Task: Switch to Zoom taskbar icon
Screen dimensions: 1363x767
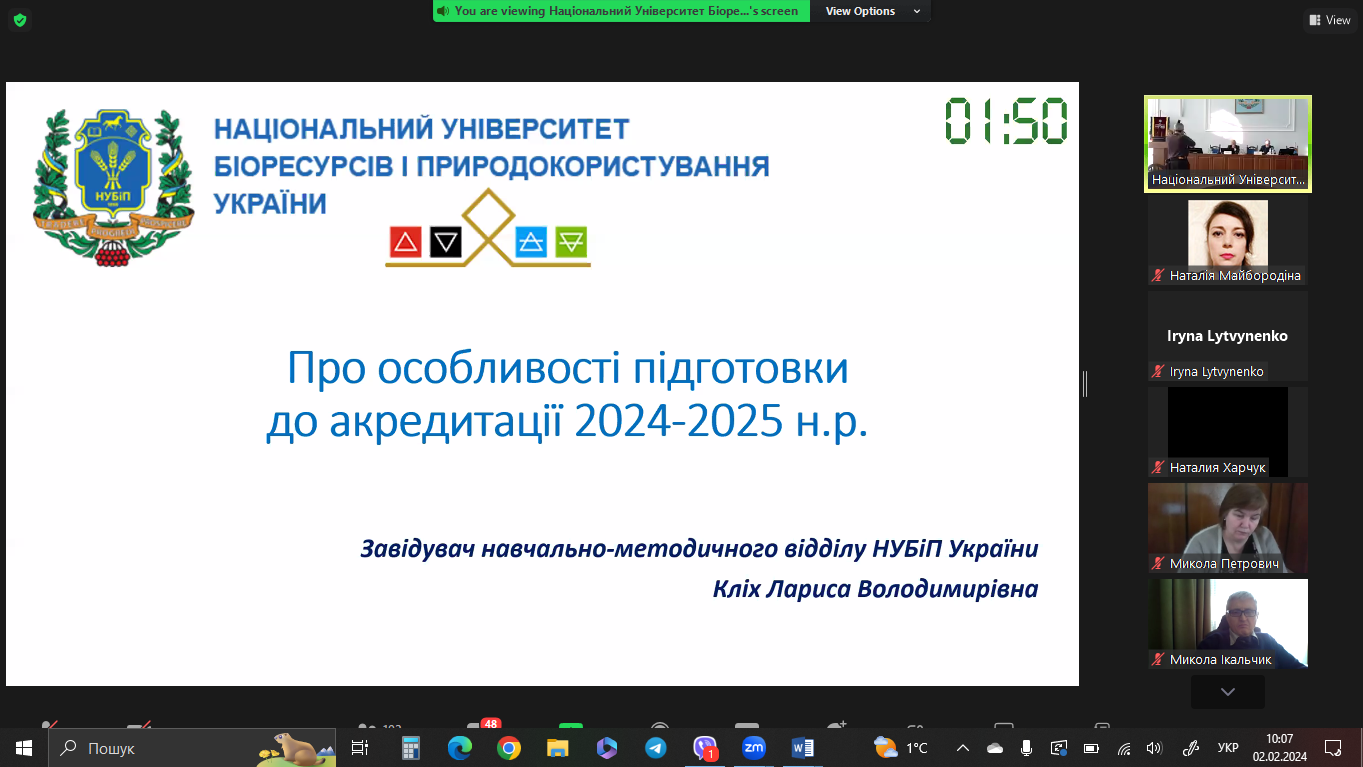Action: [753, 747]
